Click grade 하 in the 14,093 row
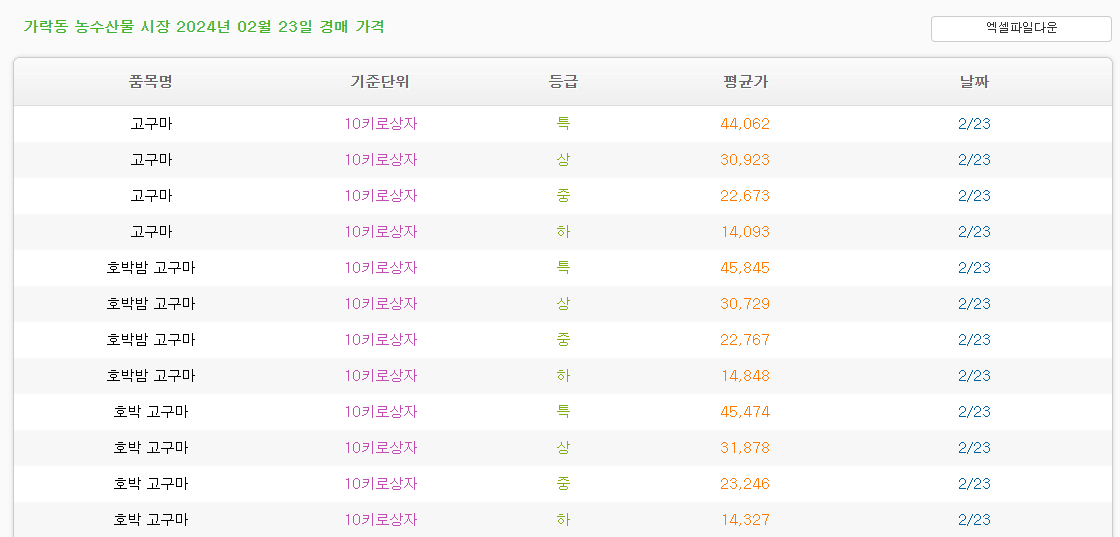This screenshot has width=1120, height=537. click(563, 232)
